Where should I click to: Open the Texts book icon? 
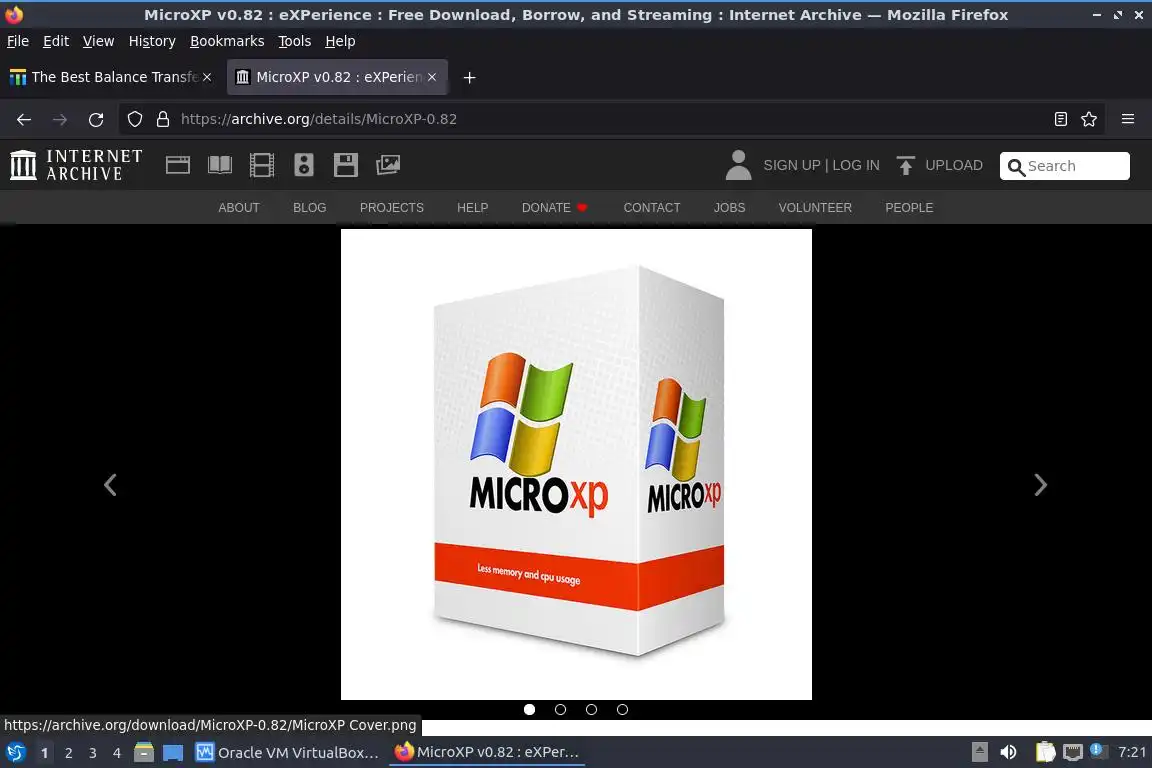pyautogui.click(x=220, y=165)
